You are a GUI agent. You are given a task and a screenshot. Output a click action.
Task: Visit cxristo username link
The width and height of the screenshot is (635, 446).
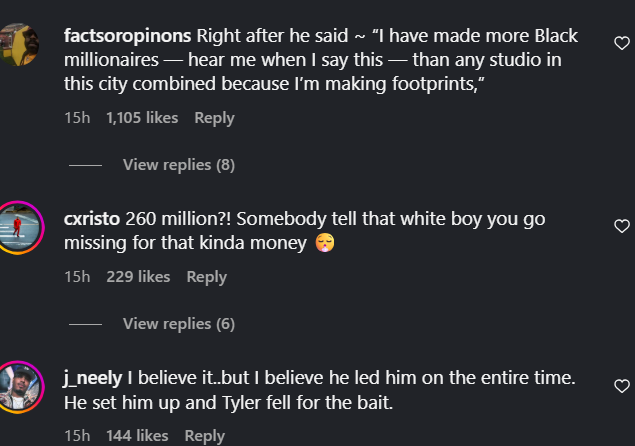pos(92,218)
